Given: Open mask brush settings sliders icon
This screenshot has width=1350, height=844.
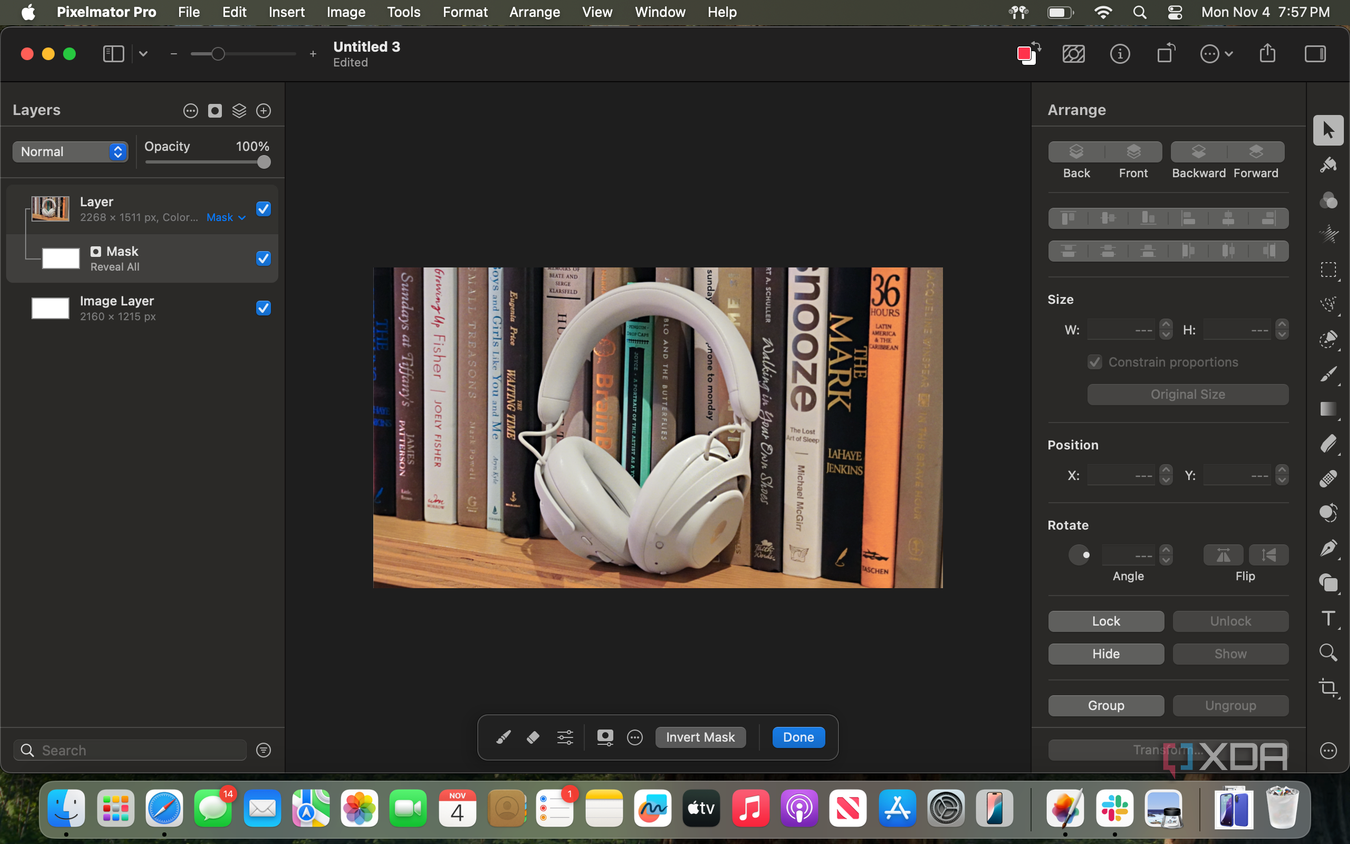Looking at the screenshot, I should click(565, 737).
